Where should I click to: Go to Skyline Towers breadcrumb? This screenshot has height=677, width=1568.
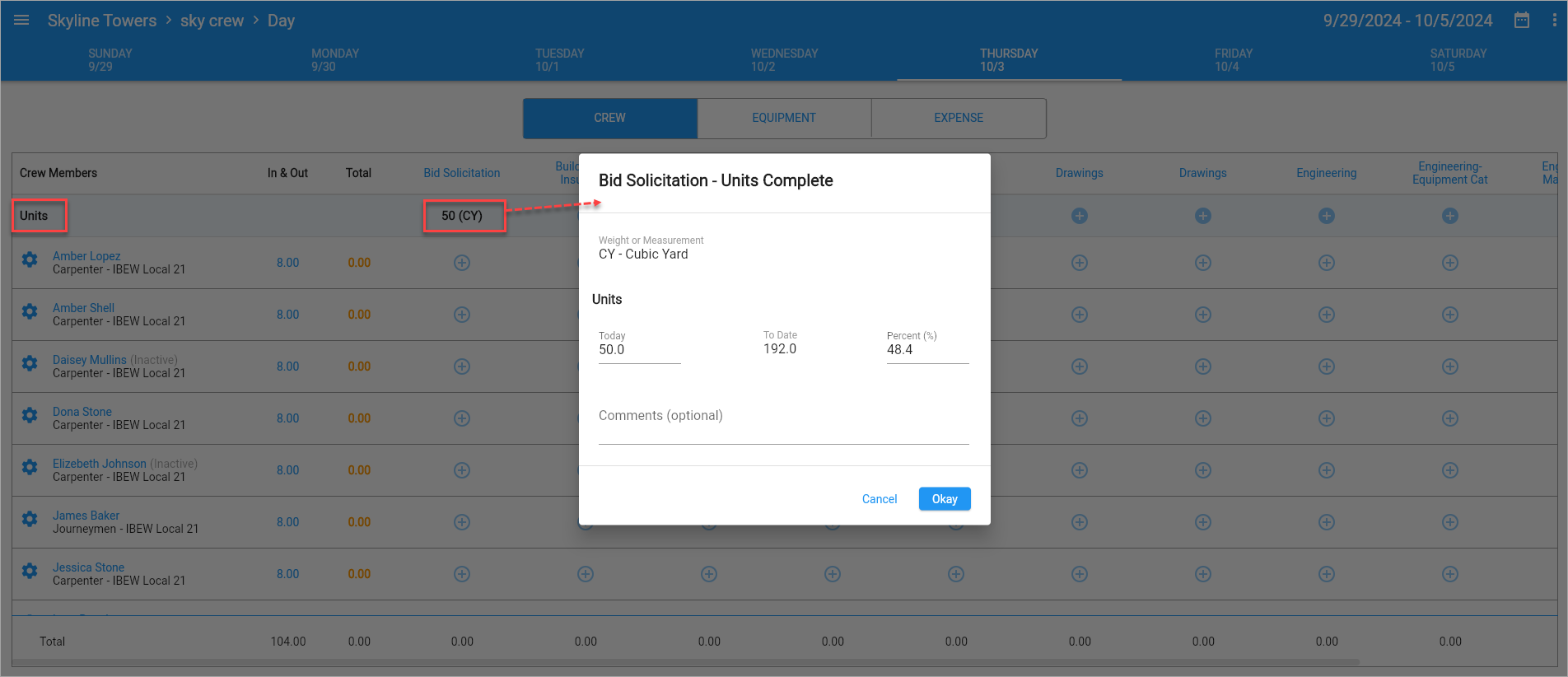pos(102,21)
